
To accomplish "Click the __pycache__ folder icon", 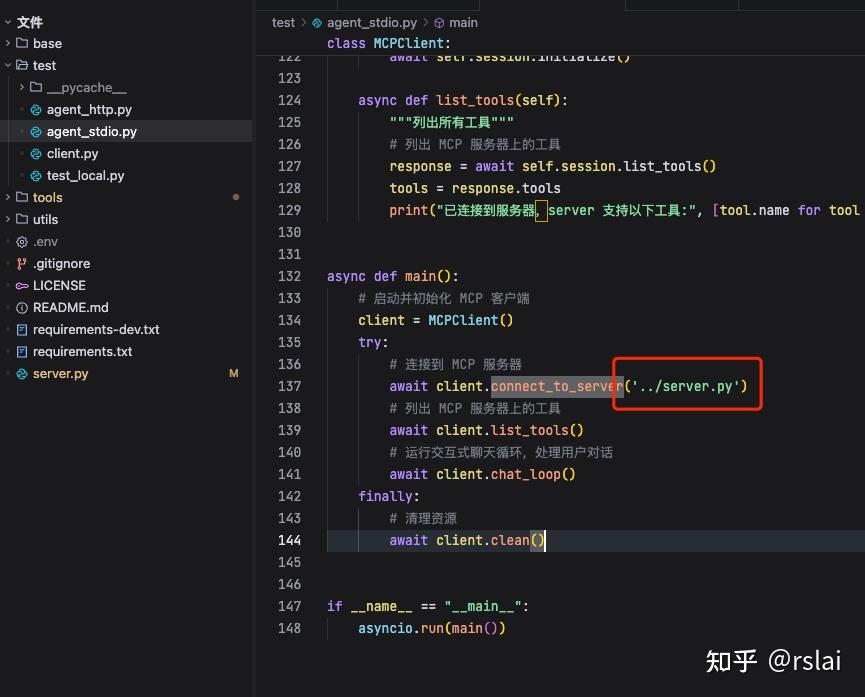I will tap(36, 87).
